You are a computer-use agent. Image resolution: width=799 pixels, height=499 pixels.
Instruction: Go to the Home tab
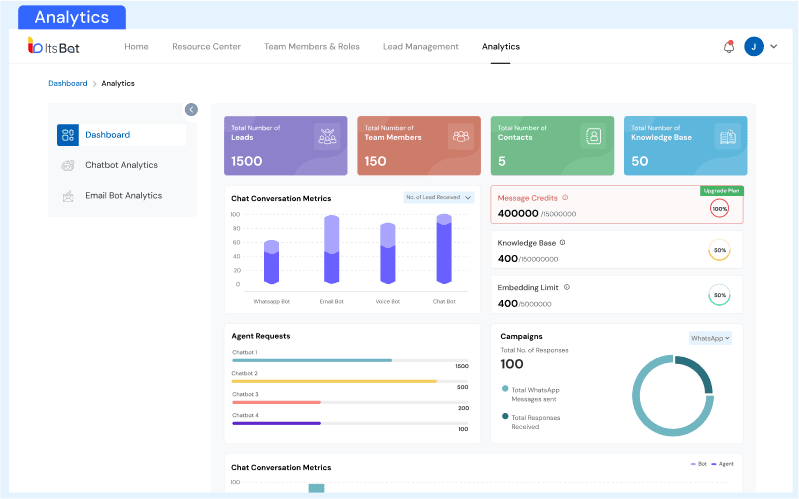(x=137, y=46)
